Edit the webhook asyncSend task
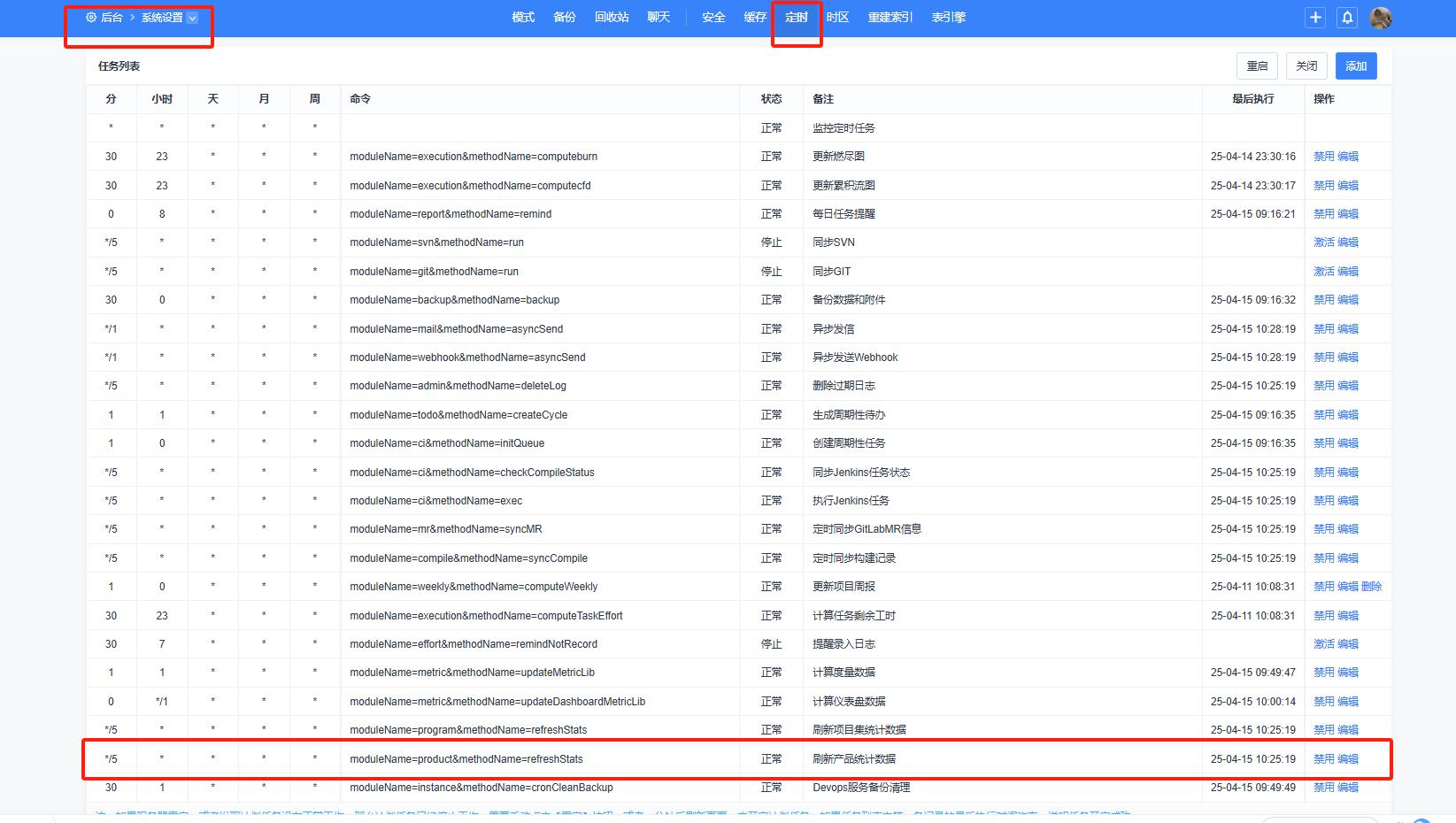The height and width of the screenshot is (823, 1456). (1348, 358)
